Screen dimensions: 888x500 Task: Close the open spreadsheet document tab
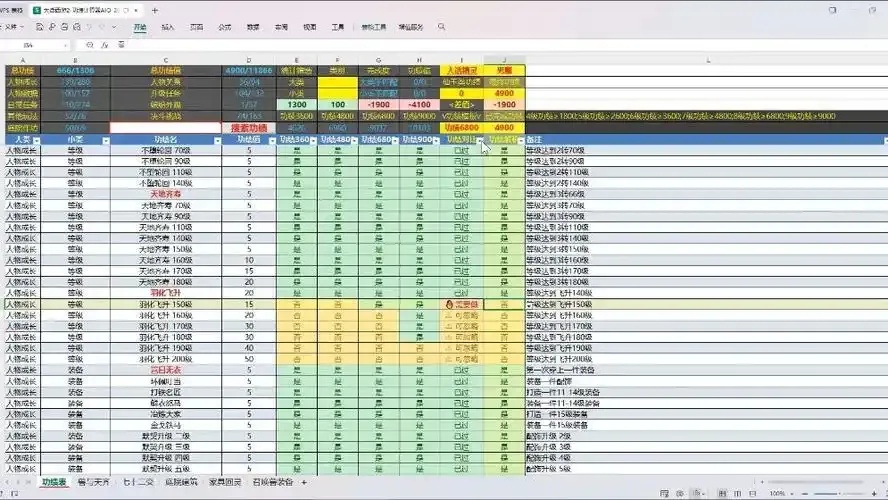point(136,10)
